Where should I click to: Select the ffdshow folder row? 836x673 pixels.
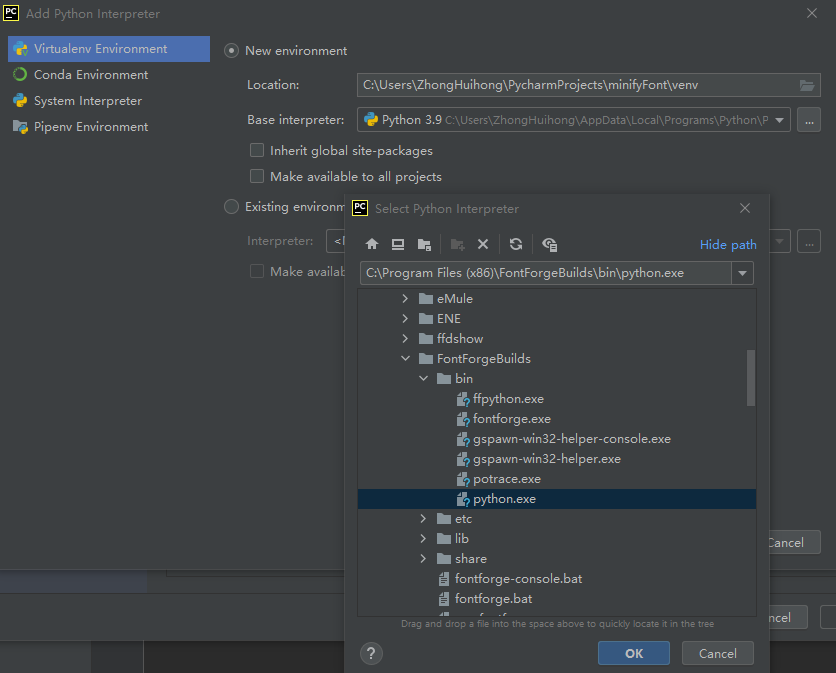coord(557,339)
